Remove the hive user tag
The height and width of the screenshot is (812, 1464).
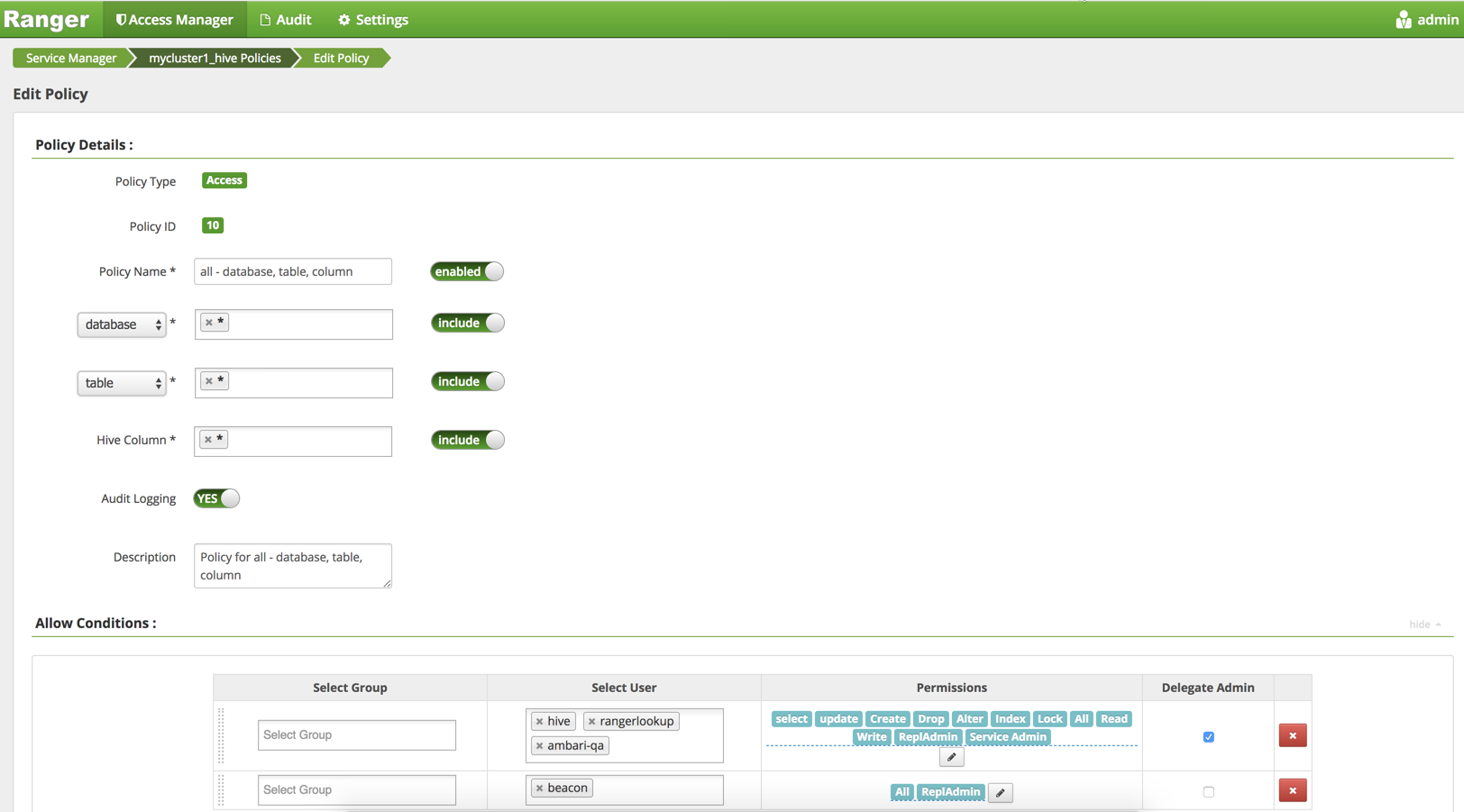click(539, 721)
